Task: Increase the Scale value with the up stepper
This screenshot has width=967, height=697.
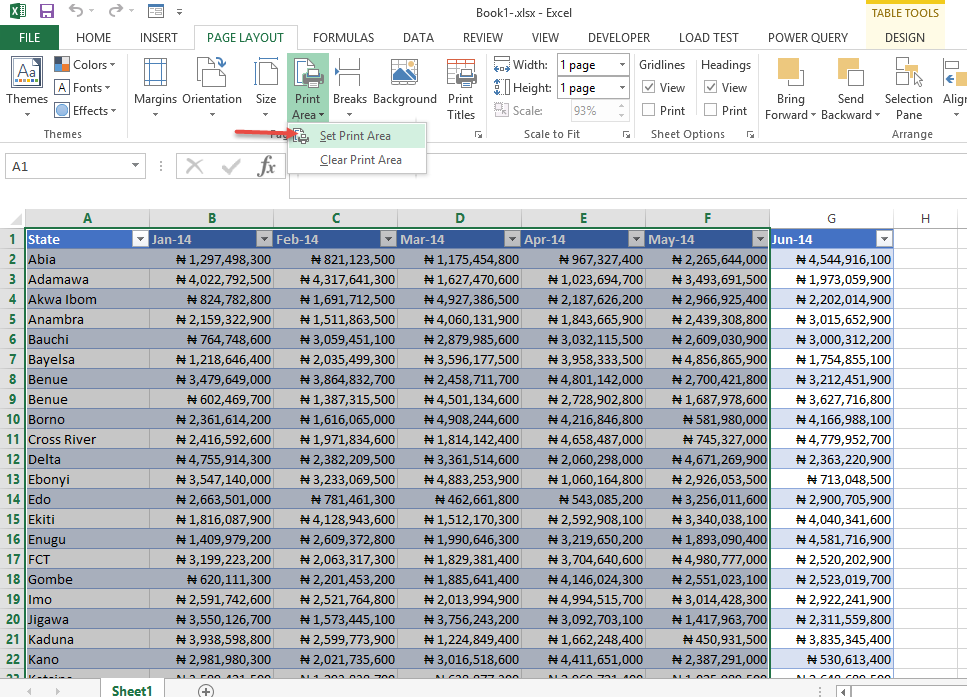Action: [621, 107]
